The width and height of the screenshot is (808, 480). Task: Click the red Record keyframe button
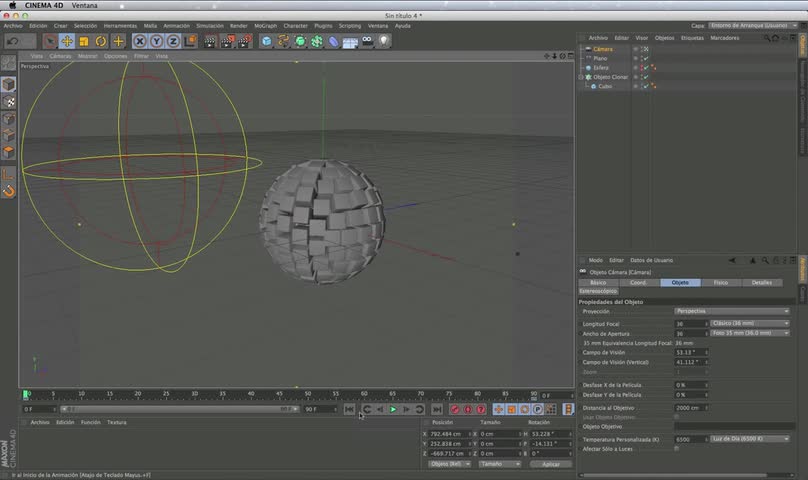(x=454, y=409)
